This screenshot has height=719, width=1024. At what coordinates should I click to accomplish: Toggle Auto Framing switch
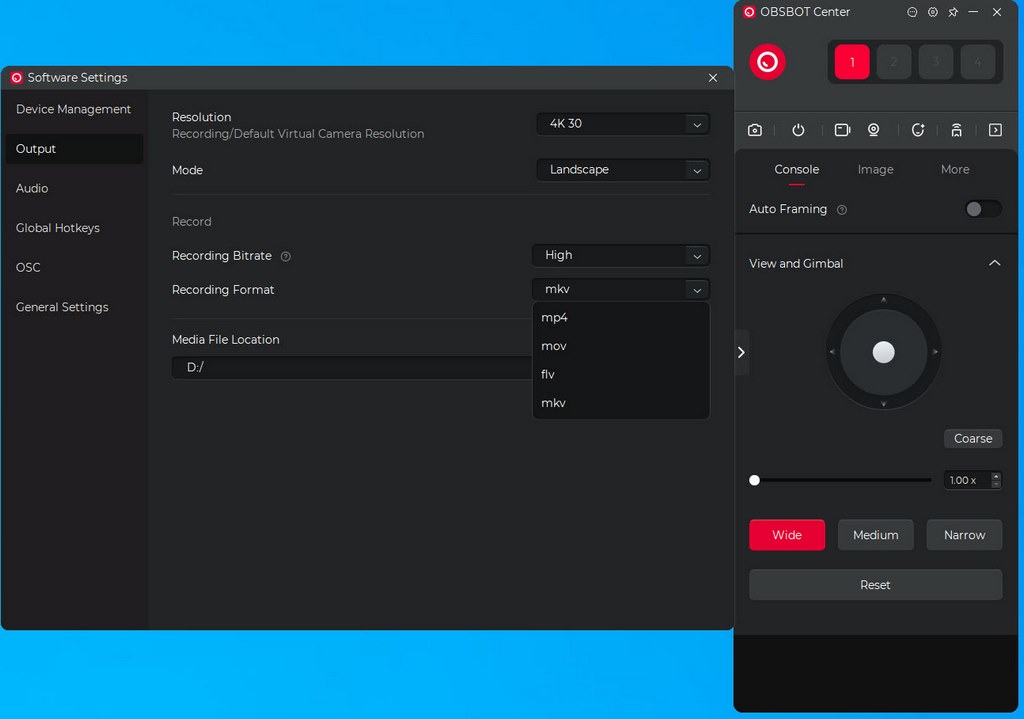983,209
